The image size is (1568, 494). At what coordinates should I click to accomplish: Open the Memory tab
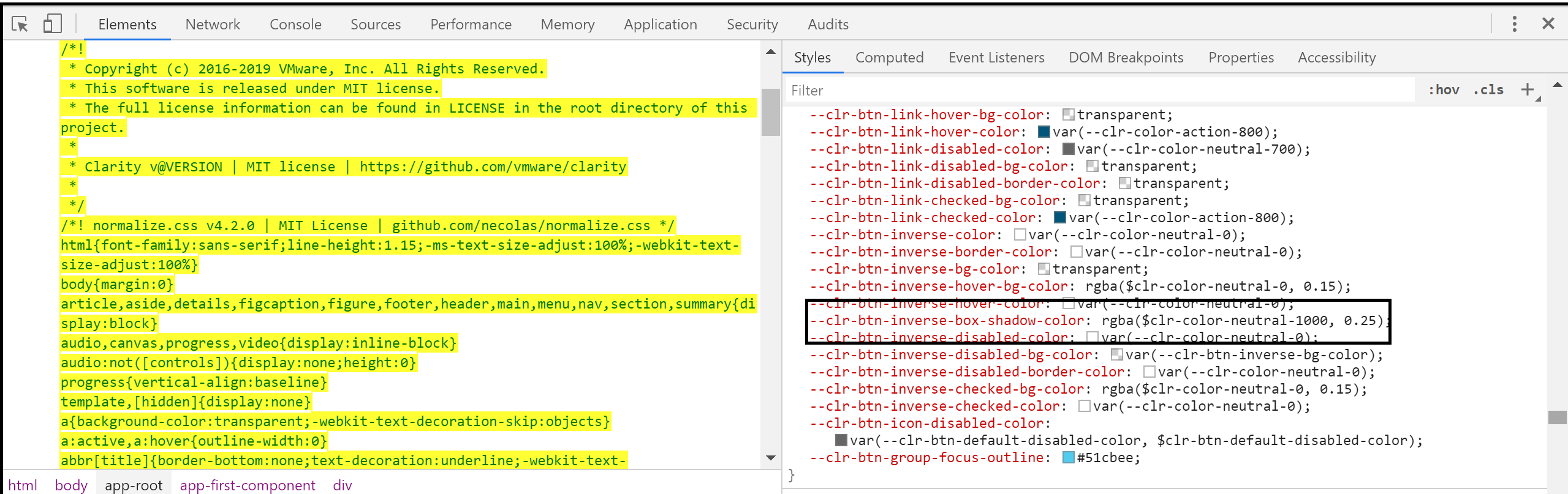[x=567, y=24]
